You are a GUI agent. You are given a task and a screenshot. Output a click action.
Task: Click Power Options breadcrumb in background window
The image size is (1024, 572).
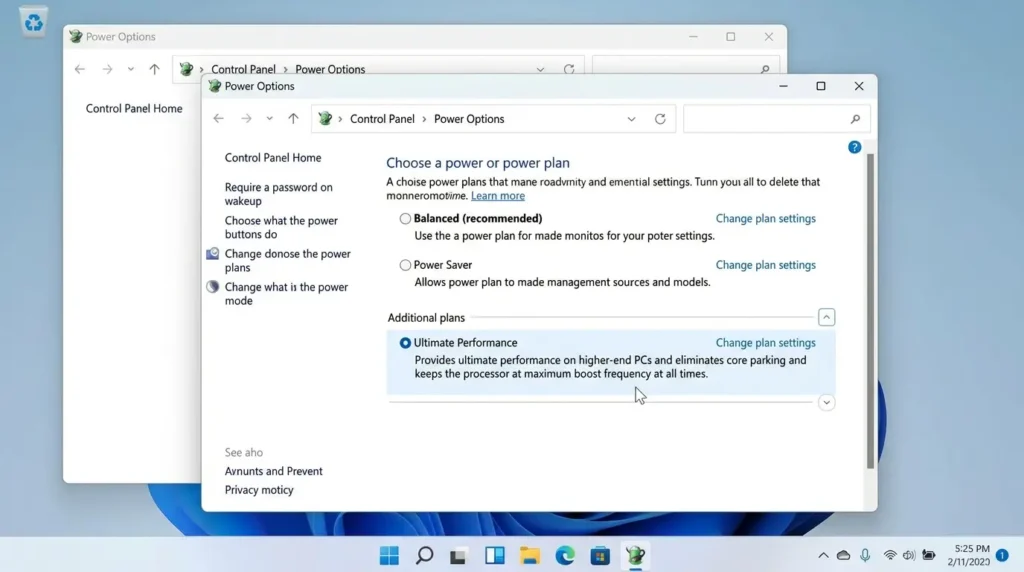pos(330,69)
